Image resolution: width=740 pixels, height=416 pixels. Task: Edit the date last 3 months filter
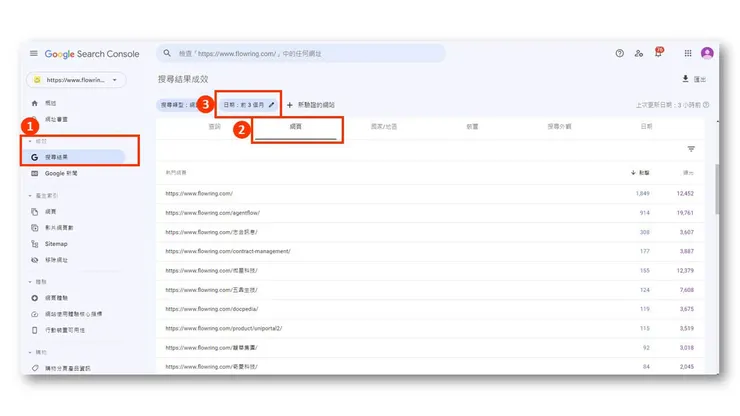[249, 105]
